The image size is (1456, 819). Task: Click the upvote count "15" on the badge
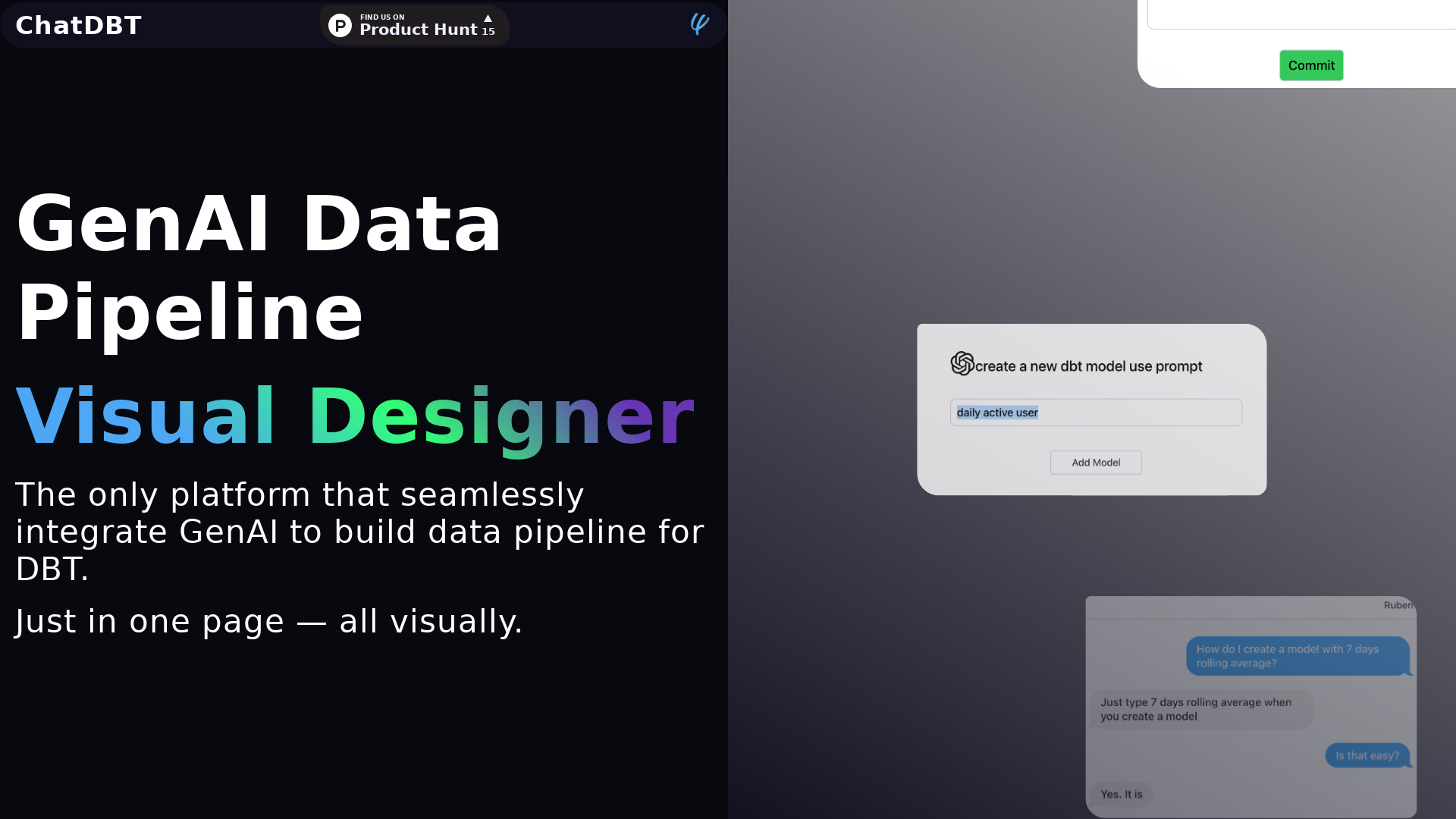(x=489, y=32)
